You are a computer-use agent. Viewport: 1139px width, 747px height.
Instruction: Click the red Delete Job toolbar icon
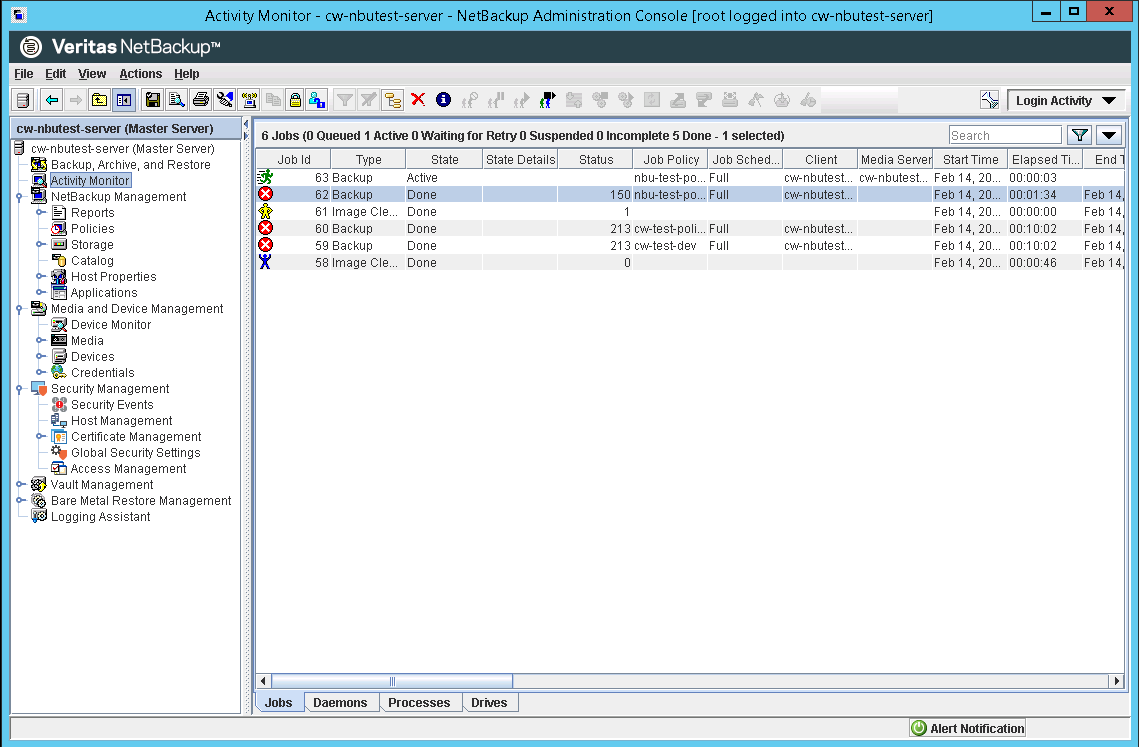[417, 100]
